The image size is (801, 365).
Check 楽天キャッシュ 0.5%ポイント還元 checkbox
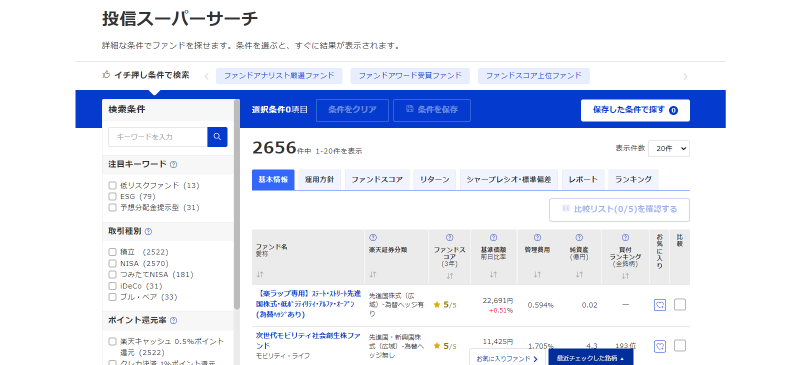tap(112, 342)
